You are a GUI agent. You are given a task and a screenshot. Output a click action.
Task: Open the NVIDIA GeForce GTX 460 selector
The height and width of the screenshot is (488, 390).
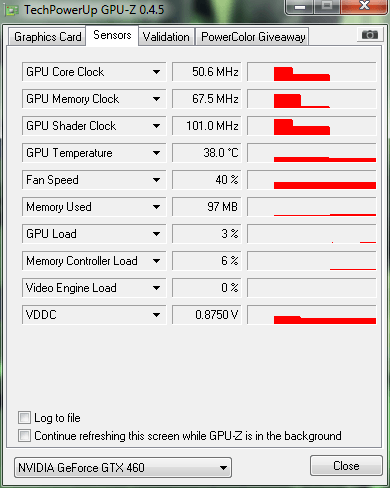coord(123,468)
